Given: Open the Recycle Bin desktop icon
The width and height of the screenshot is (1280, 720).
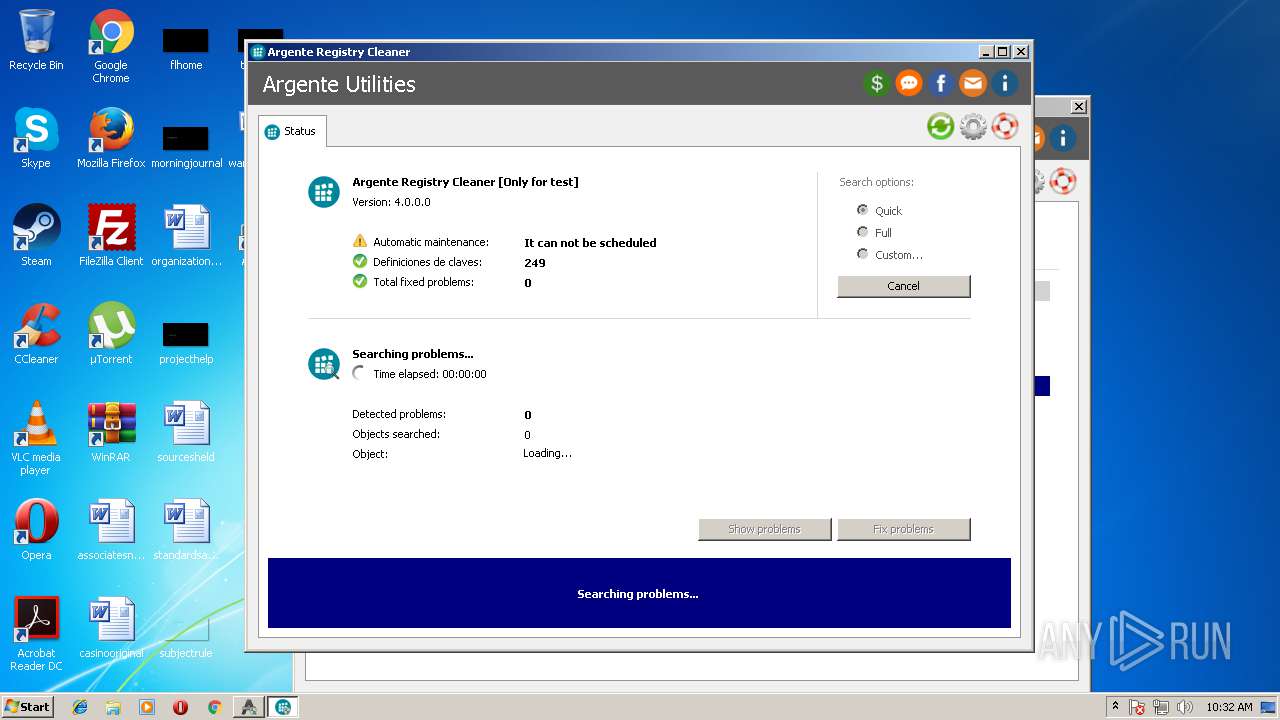Looking at the screenshot, I should click(x=36, y=41).
